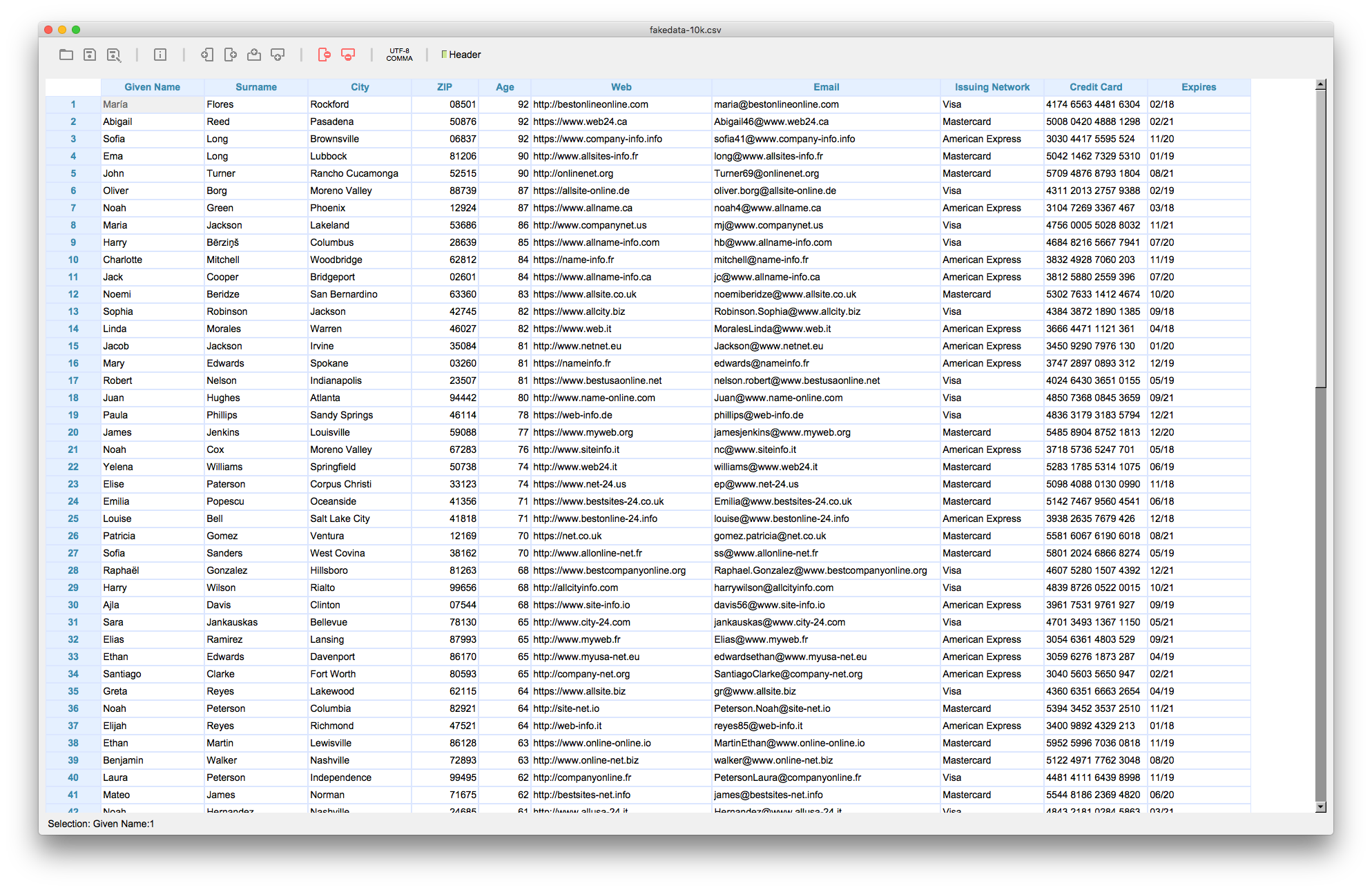Delete the selected row (red icon)
Screen dimensions: 1372x890
click(348, 55)
